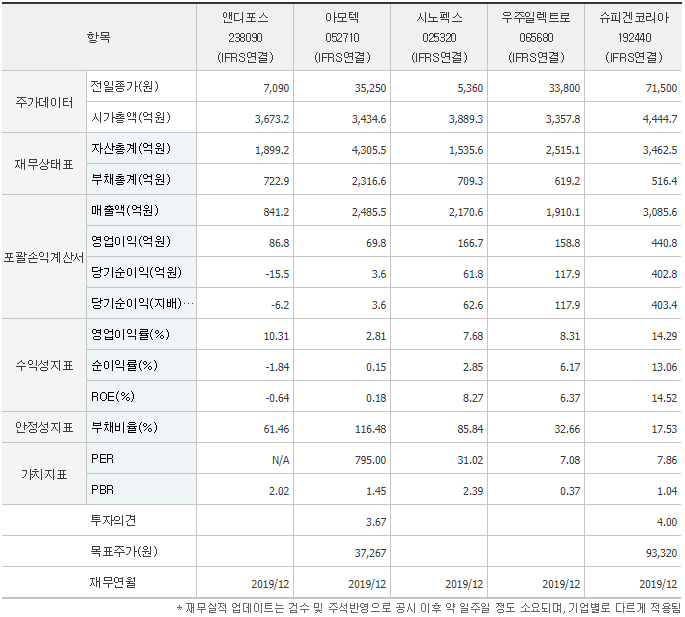Click the 항목 header cell
Screen dimensions: 685x617
(99, 37)
